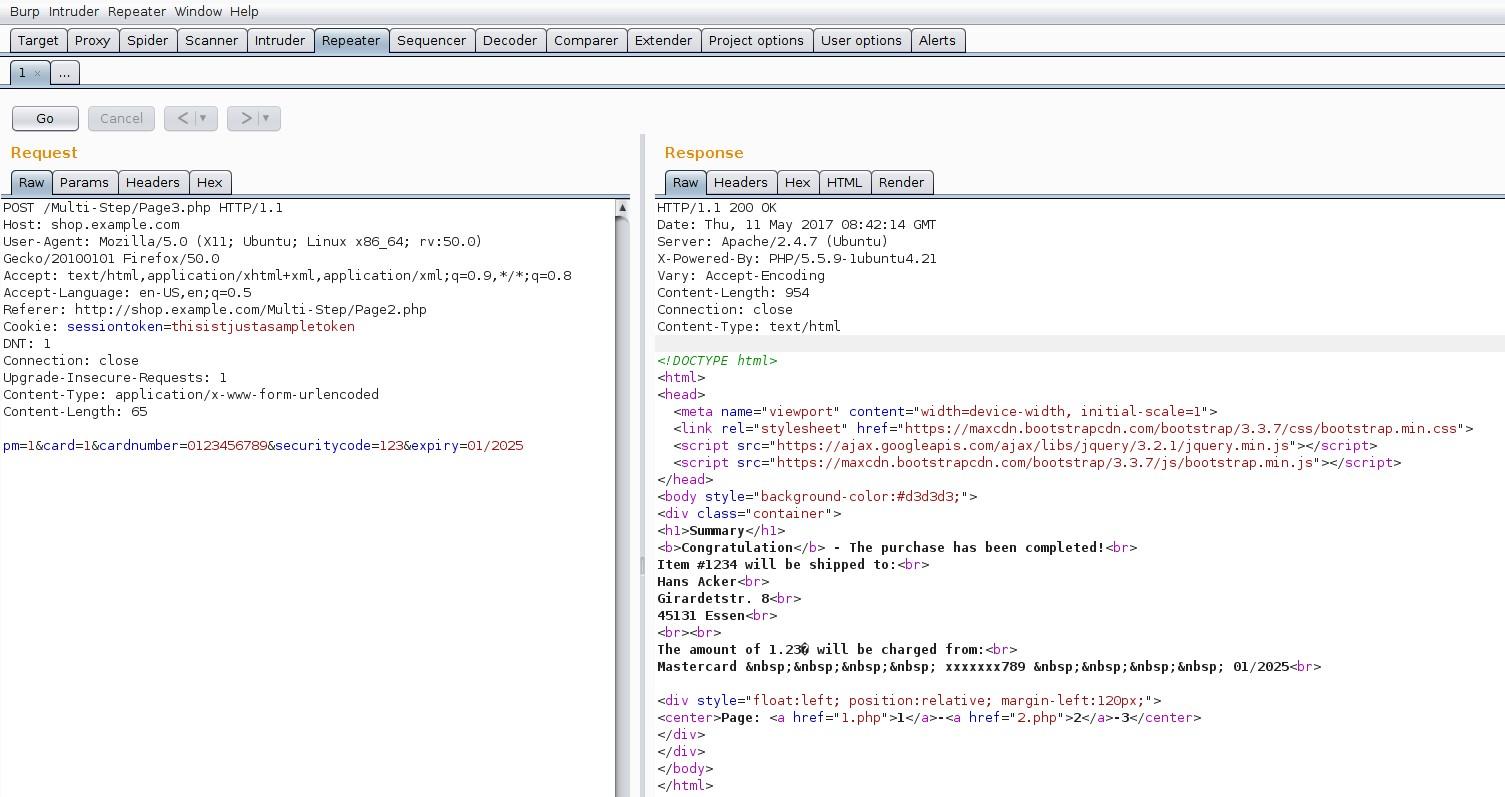
Task: Select Repeater request tab 1
Action: click(22, 73)
